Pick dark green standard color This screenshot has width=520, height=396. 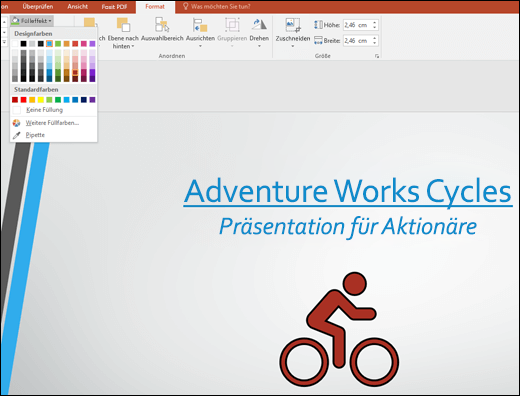tap(58, 100)
